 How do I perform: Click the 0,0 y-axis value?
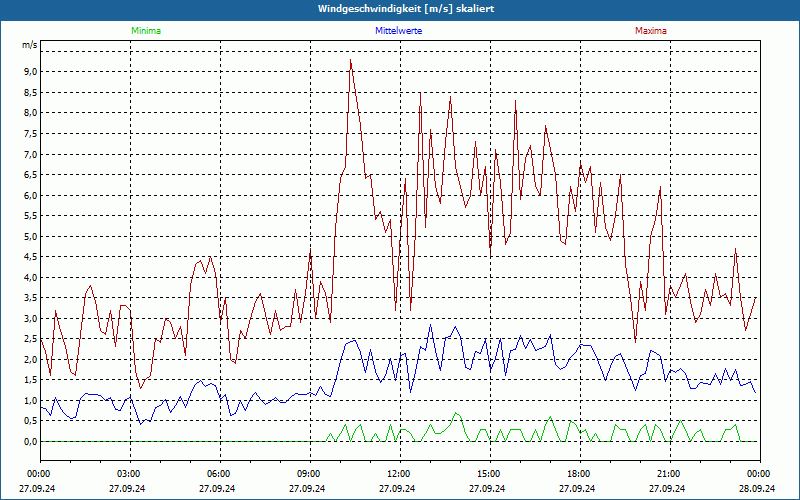[31, 441]
